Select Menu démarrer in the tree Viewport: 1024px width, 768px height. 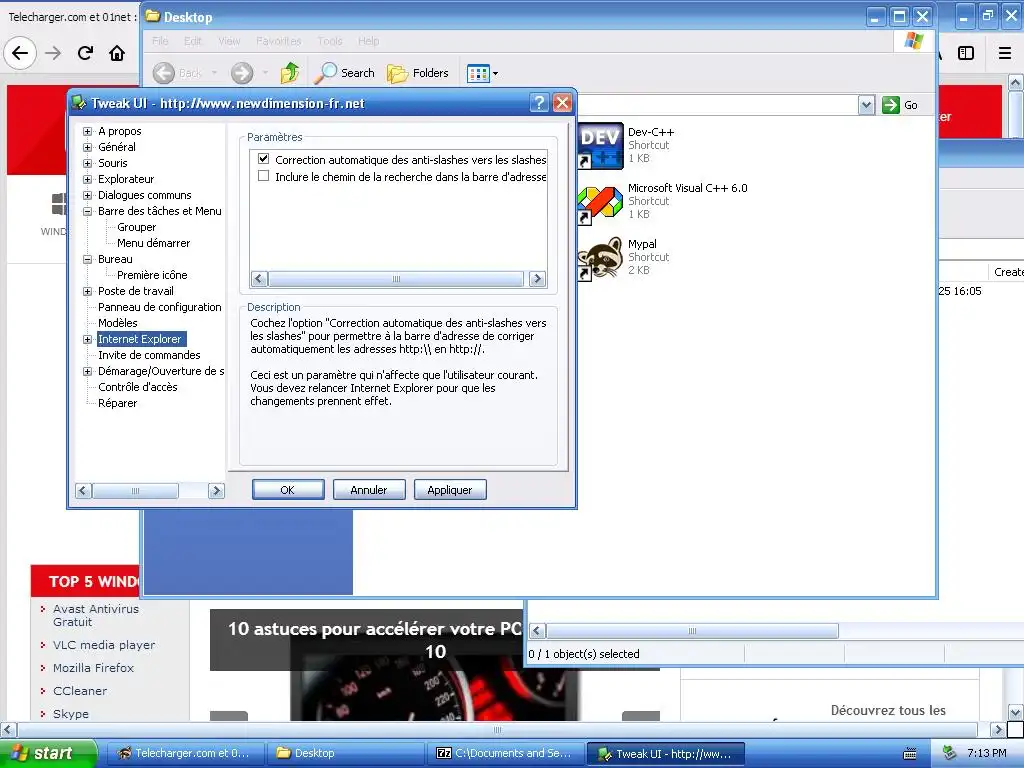[153, 243]
